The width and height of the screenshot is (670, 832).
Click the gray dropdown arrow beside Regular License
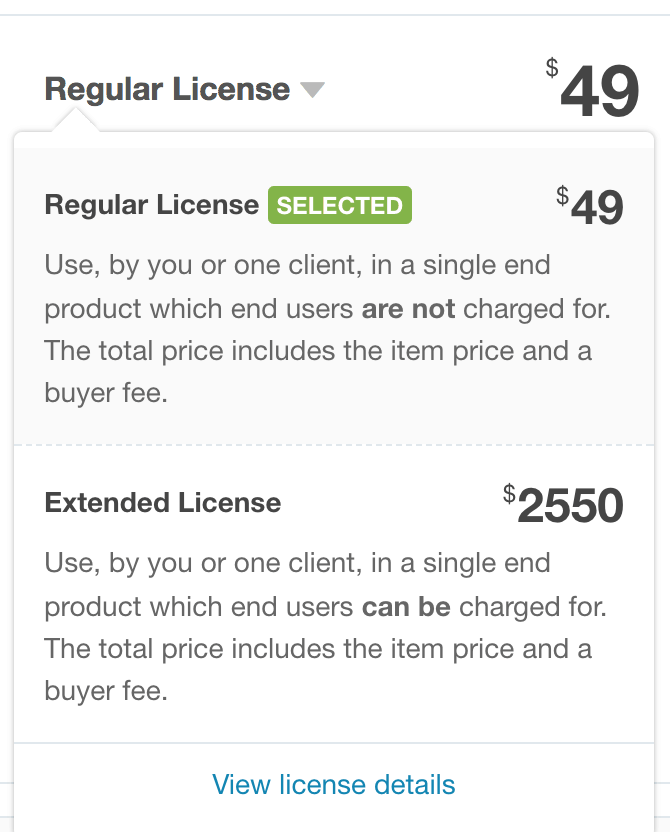click(x=313, y=90)
